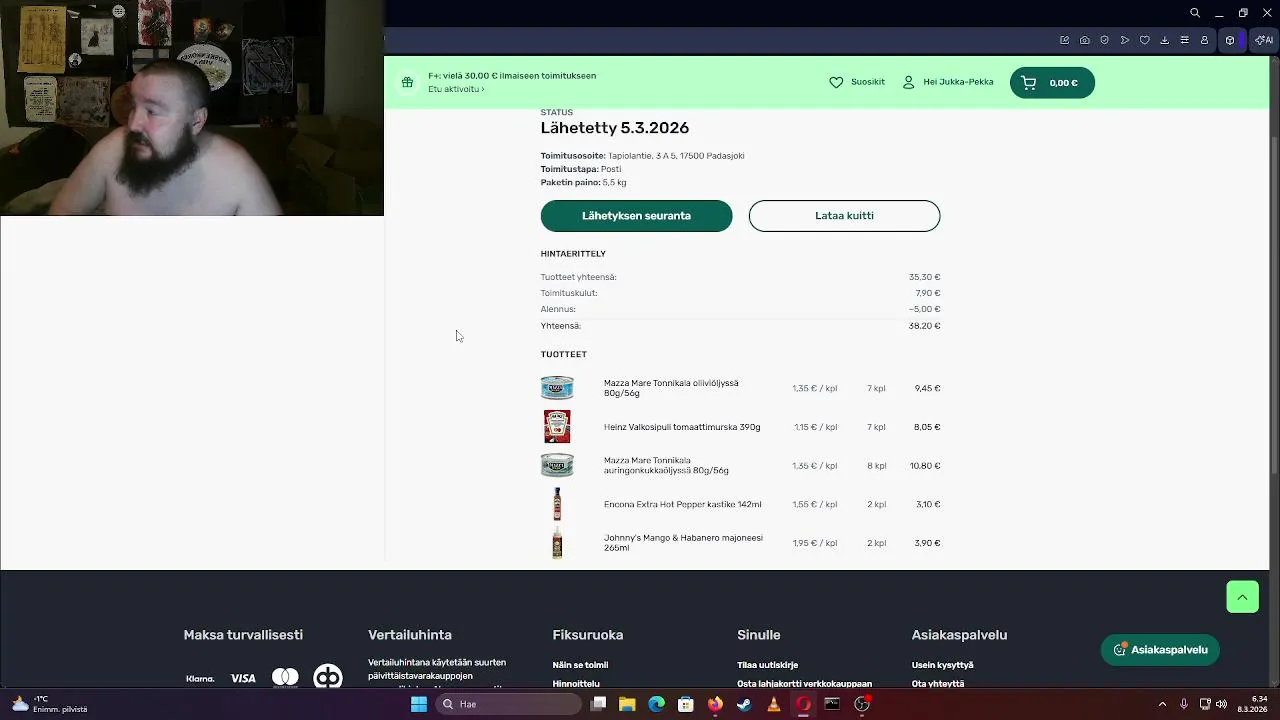
Task: Expand hidden system tray icons
Action: coord(1162,704)
